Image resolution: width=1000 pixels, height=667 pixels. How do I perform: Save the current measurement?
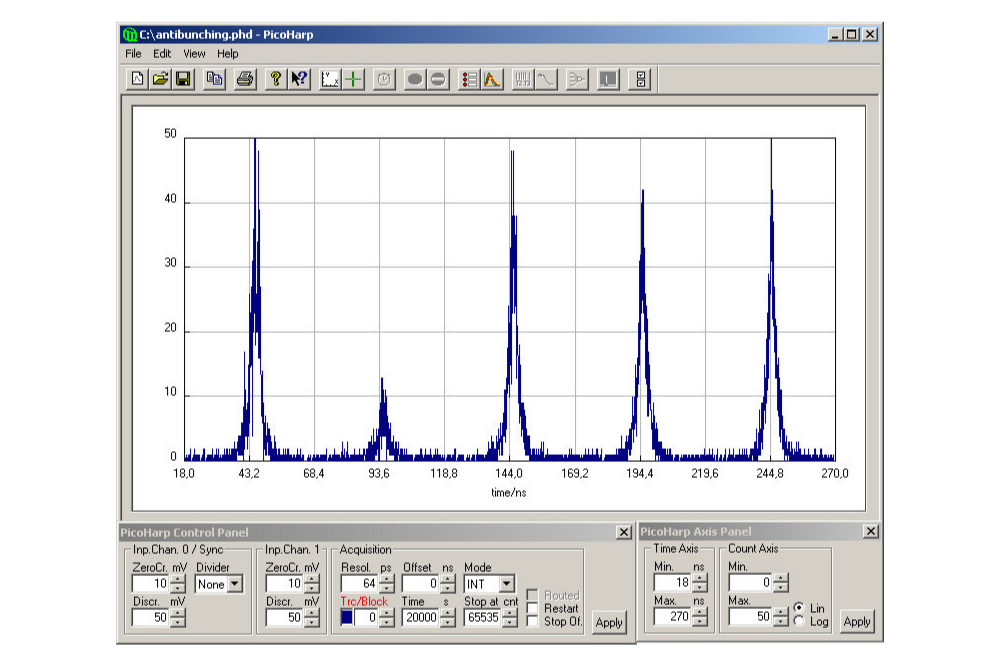(184, 80)
